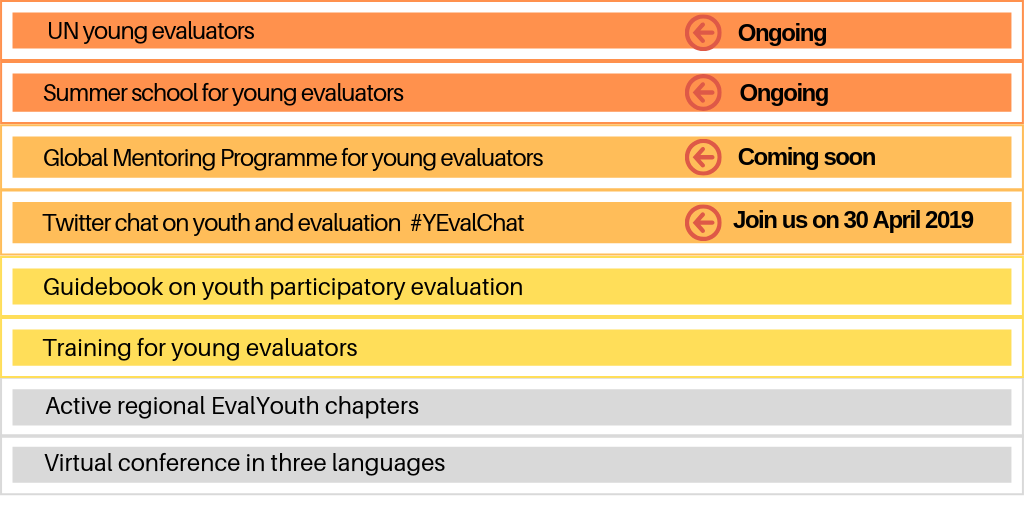Click the Ongoing label in UN evaluators row

(x=782, y=33)
